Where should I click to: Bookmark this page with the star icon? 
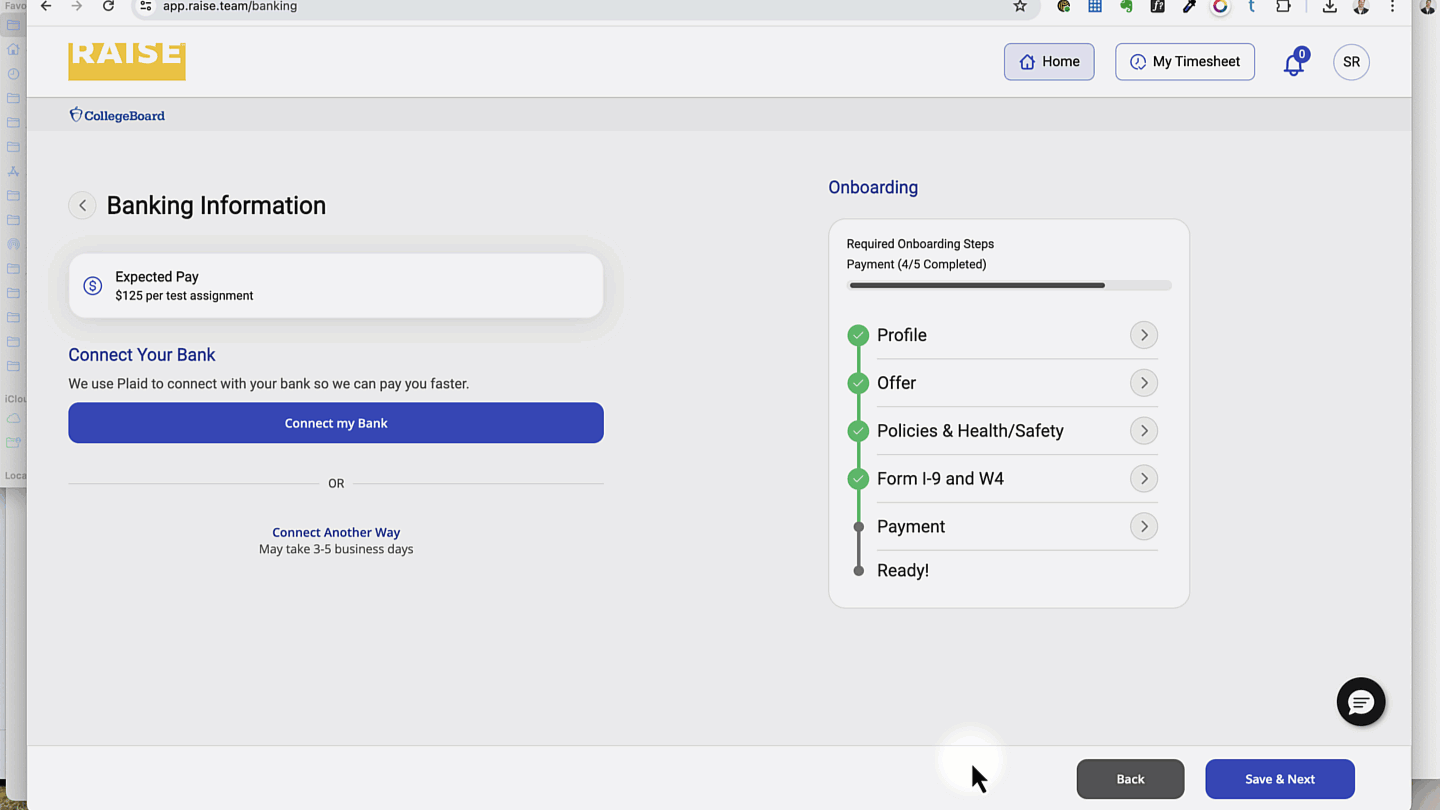(1020, 7)
